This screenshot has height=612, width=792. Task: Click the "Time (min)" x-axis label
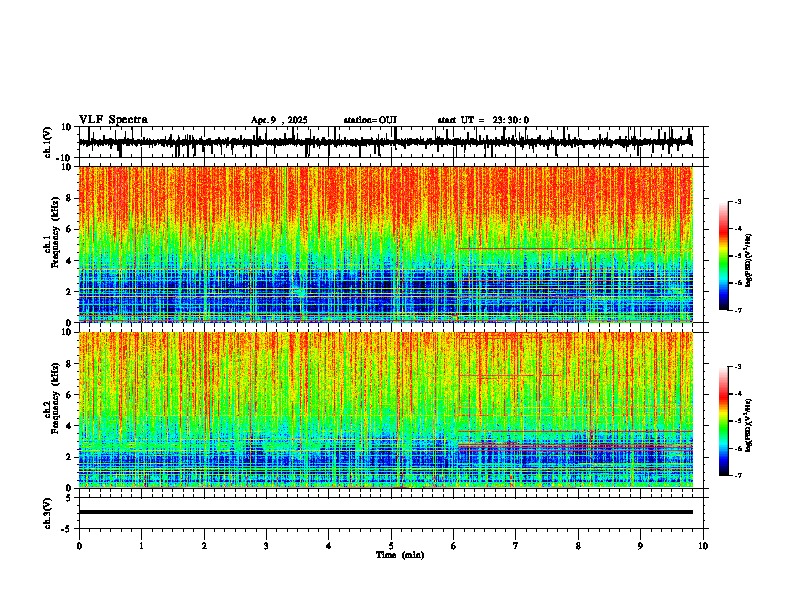[x=400, y=555]
